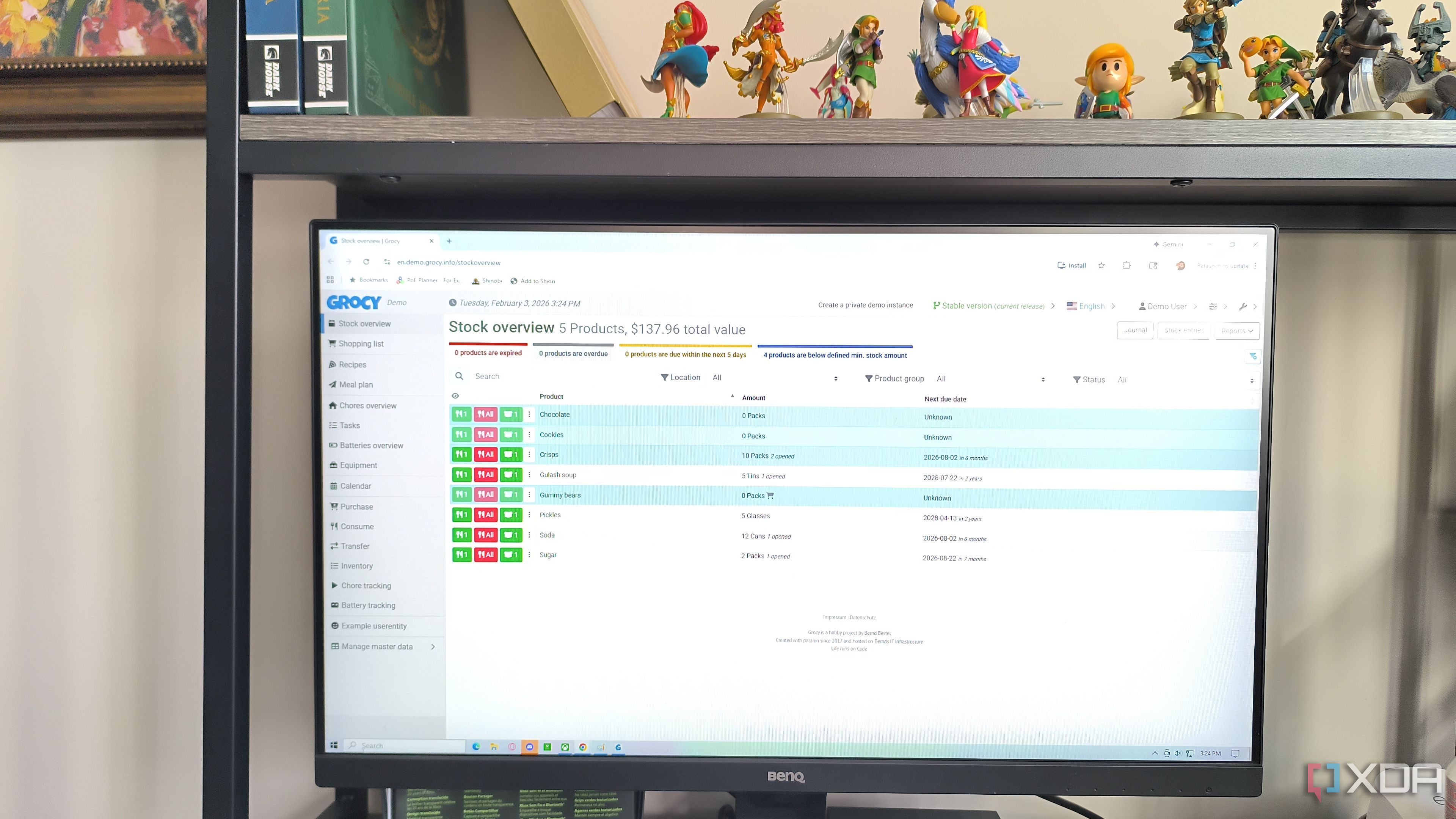Open the three-dot menu for Pickles row
The image size is (1456, 819).
click(529, 515)
